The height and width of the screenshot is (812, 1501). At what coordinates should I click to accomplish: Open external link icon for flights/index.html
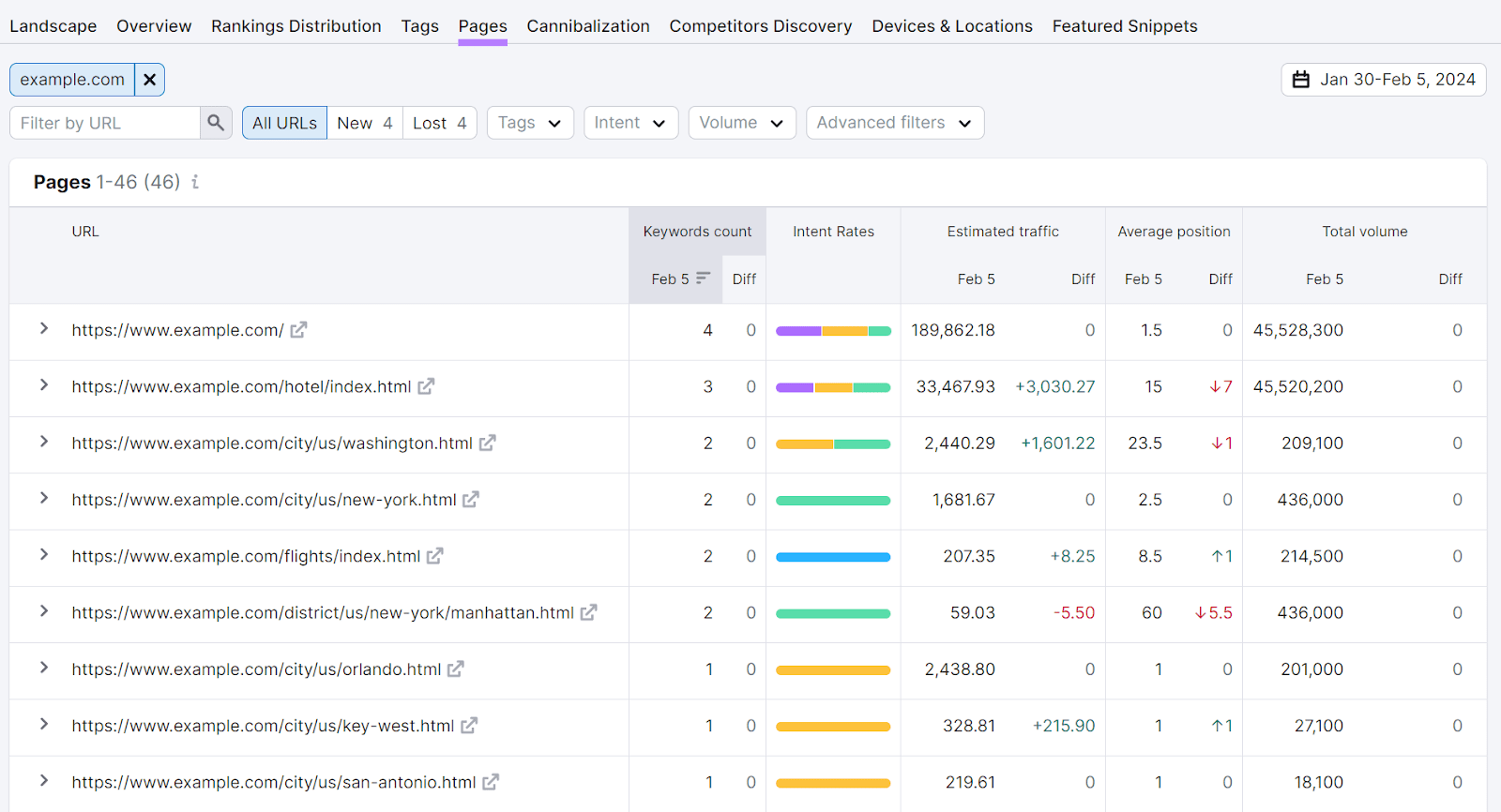[x=434, y=556]
